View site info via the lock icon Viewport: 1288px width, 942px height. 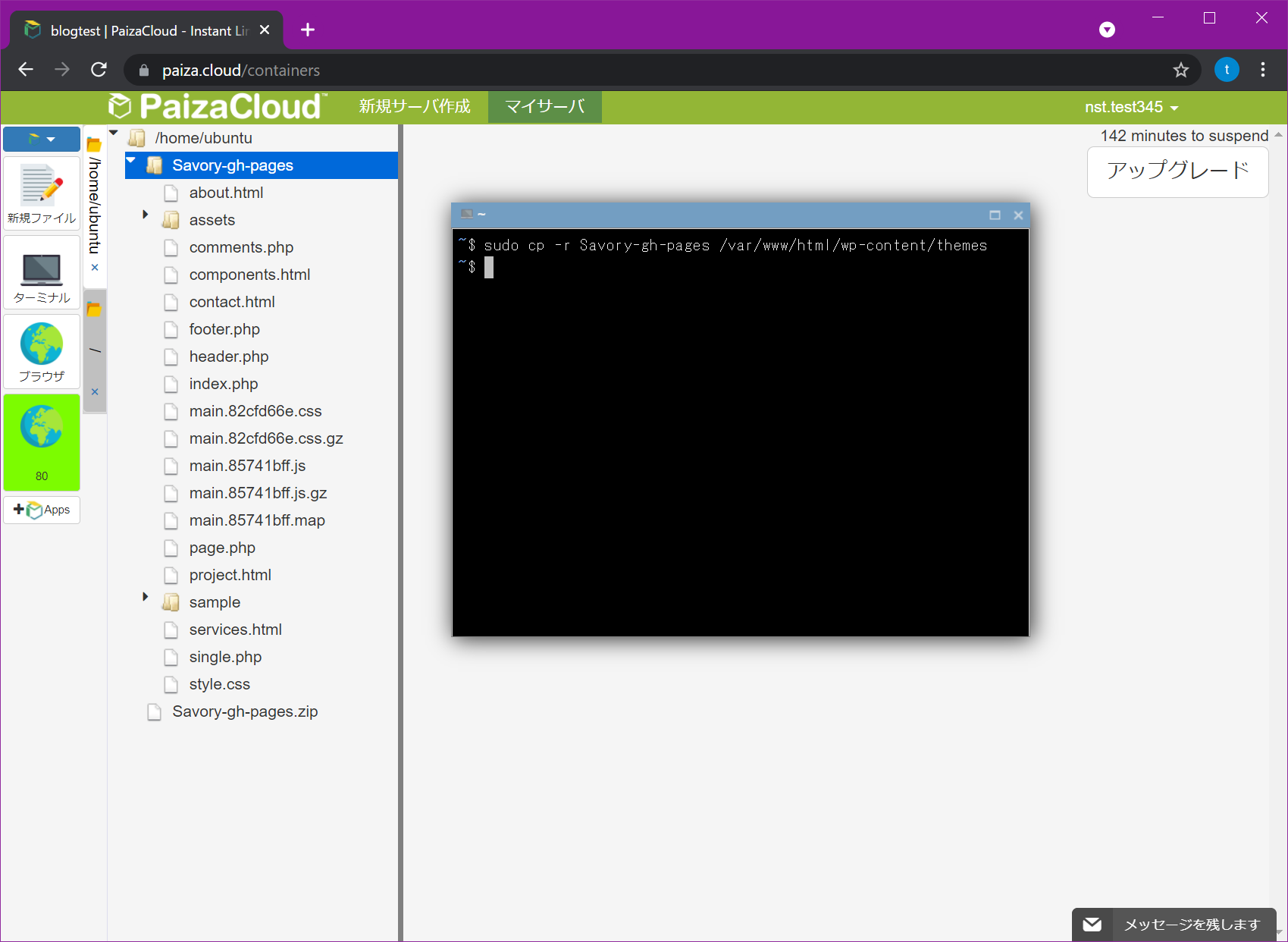click(144, 71)
